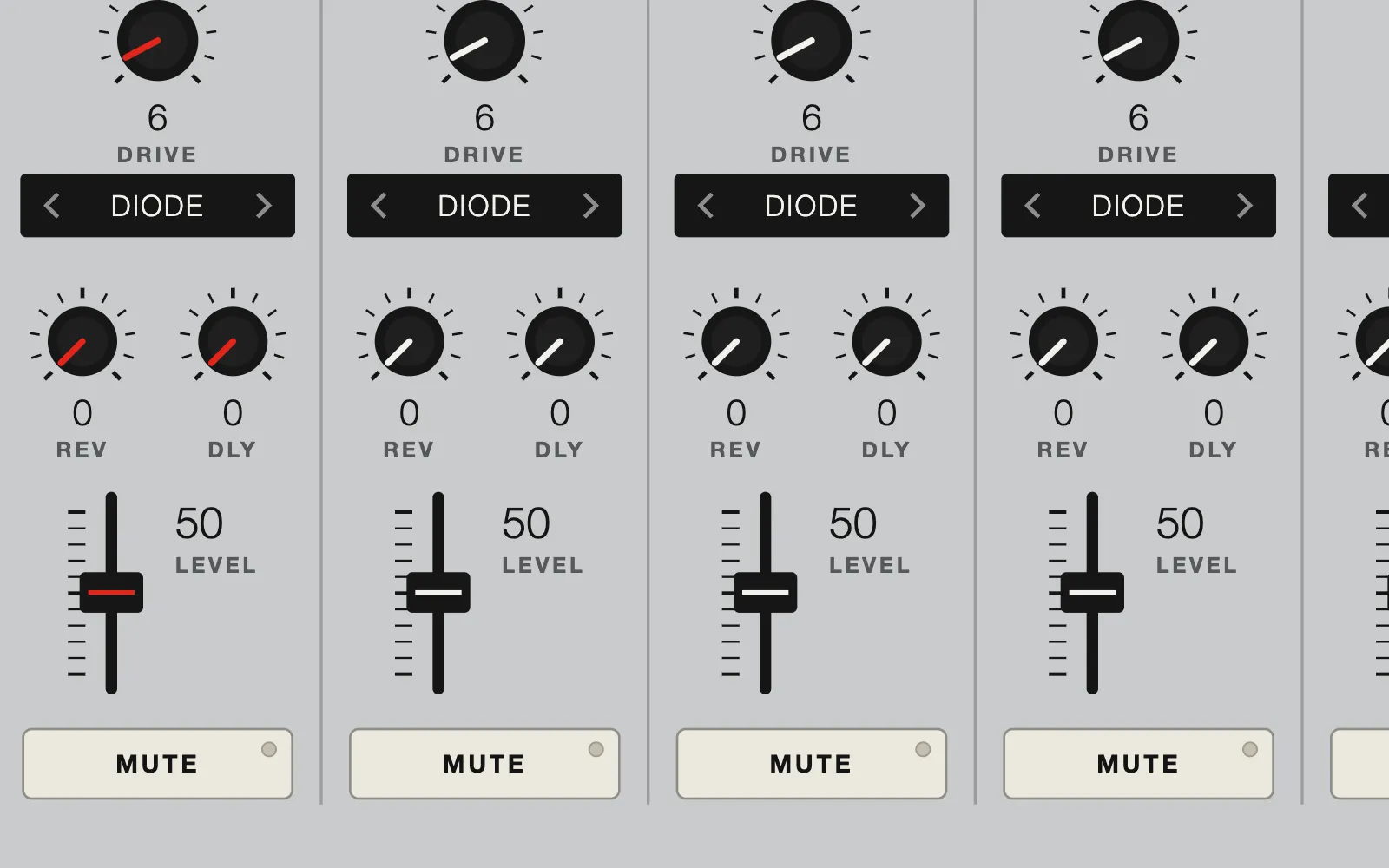Mute the third channel
The width and height of the screenshot is (1389, 868).
pyautogui.click(x=812, y=764)
